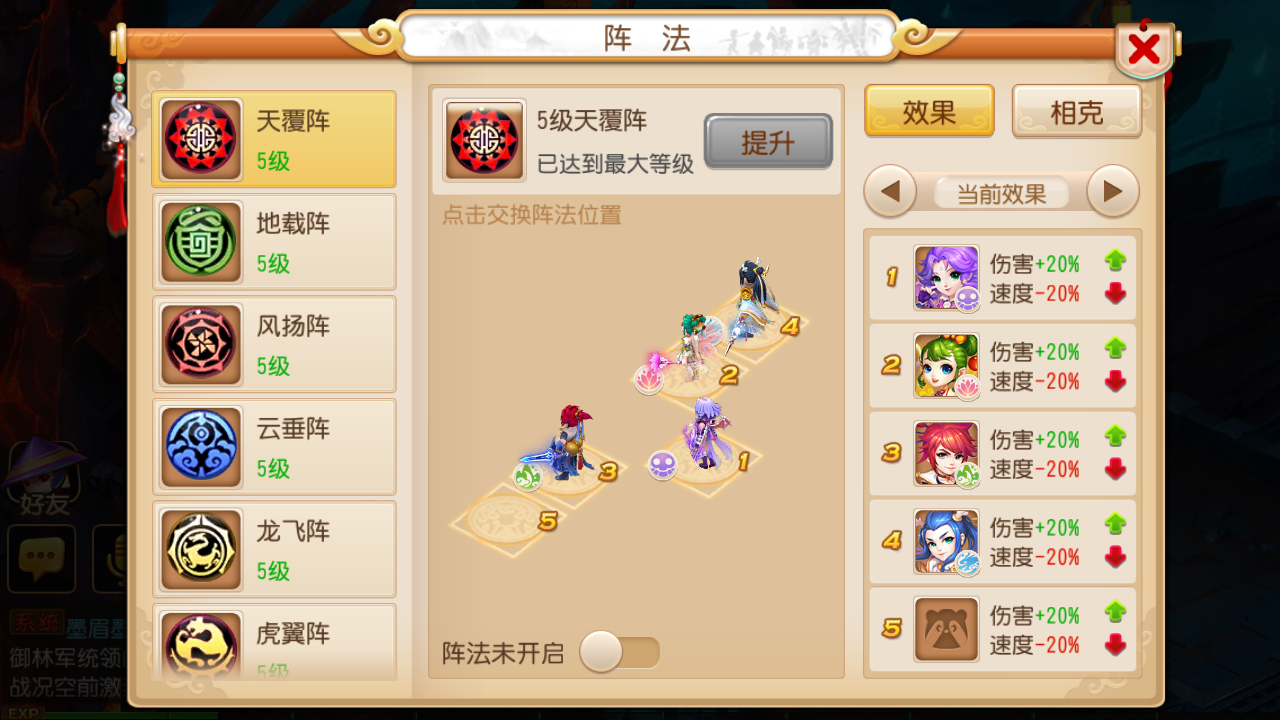Select red-haired character portrait in slot 3
This screenshot has height=720, width=1280.
point(946,454)
